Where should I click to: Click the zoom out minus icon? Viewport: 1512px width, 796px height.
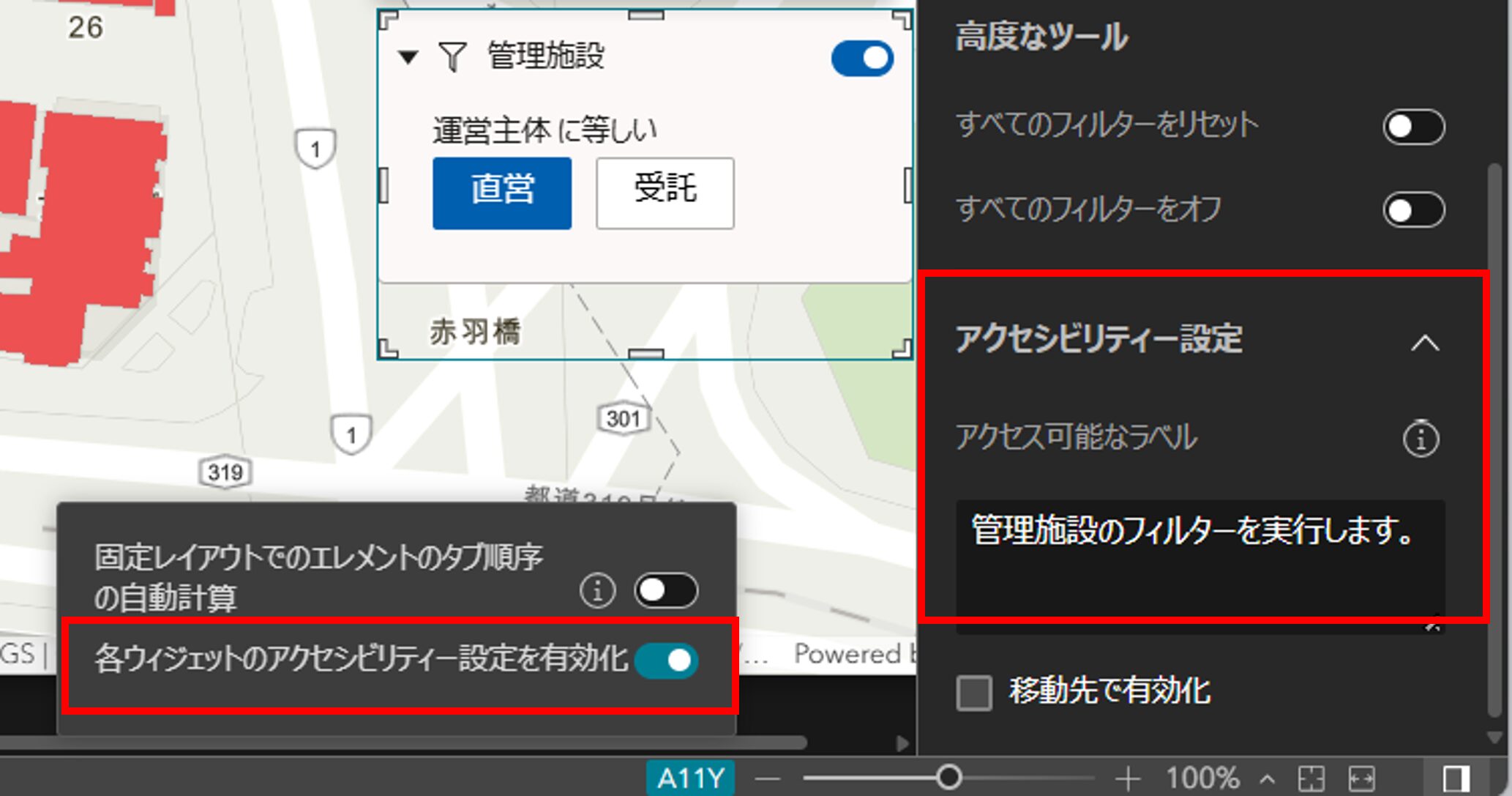[x=767, y=778]
